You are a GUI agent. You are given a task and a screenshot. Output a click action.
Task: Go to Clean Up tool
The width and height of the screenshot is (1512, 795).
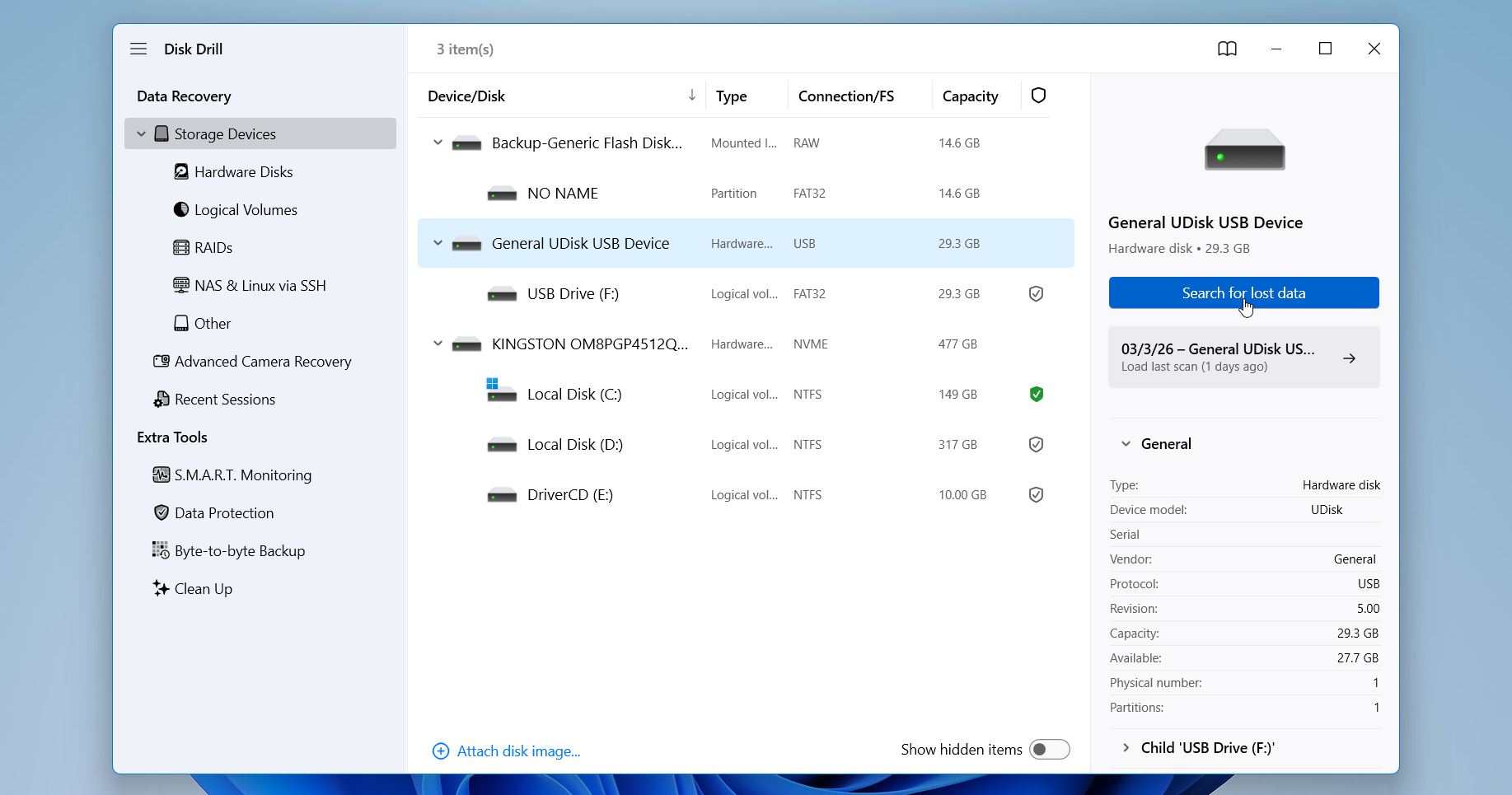pyautogui.click(x=203, y=589)
